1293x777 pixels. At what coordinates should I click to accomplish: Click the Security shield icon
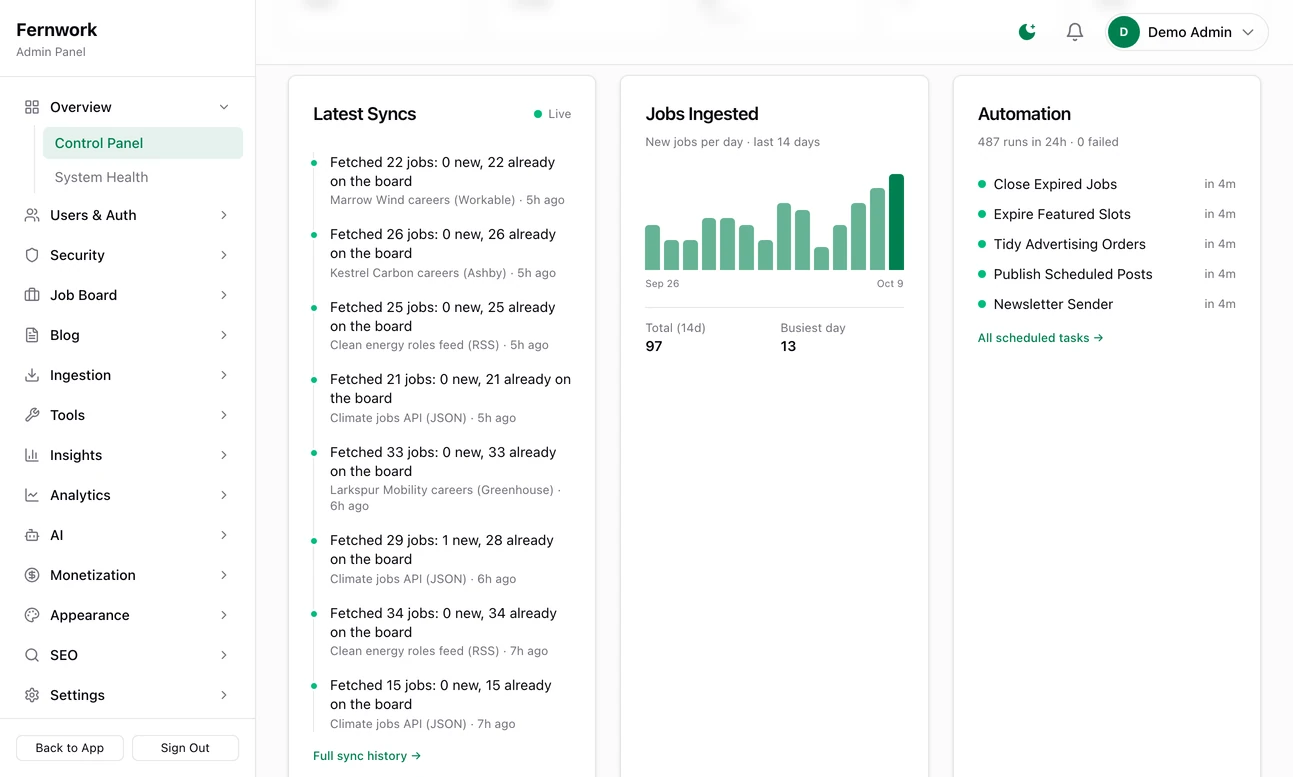click(32, 255)
